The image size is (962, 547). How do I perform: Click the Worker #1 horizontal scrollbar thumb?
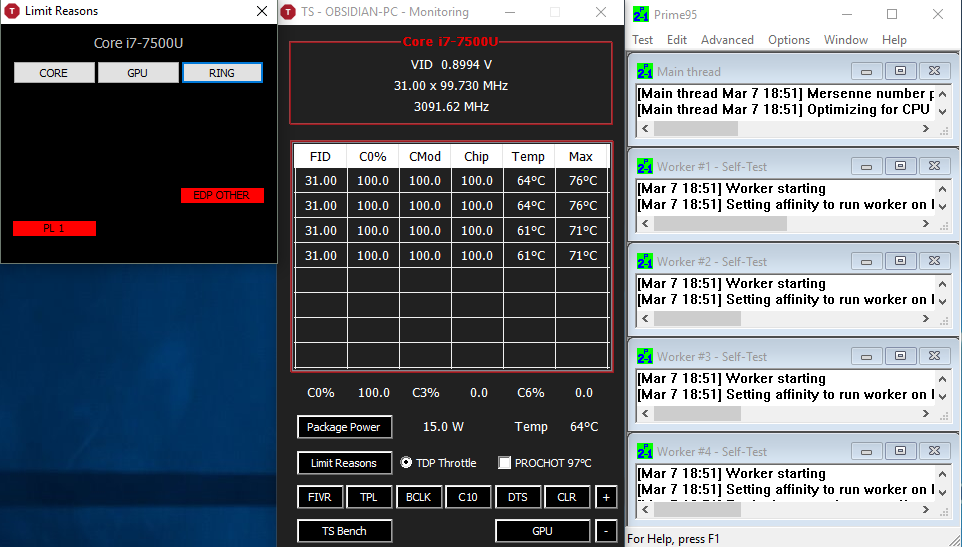(x=720, y=223)
